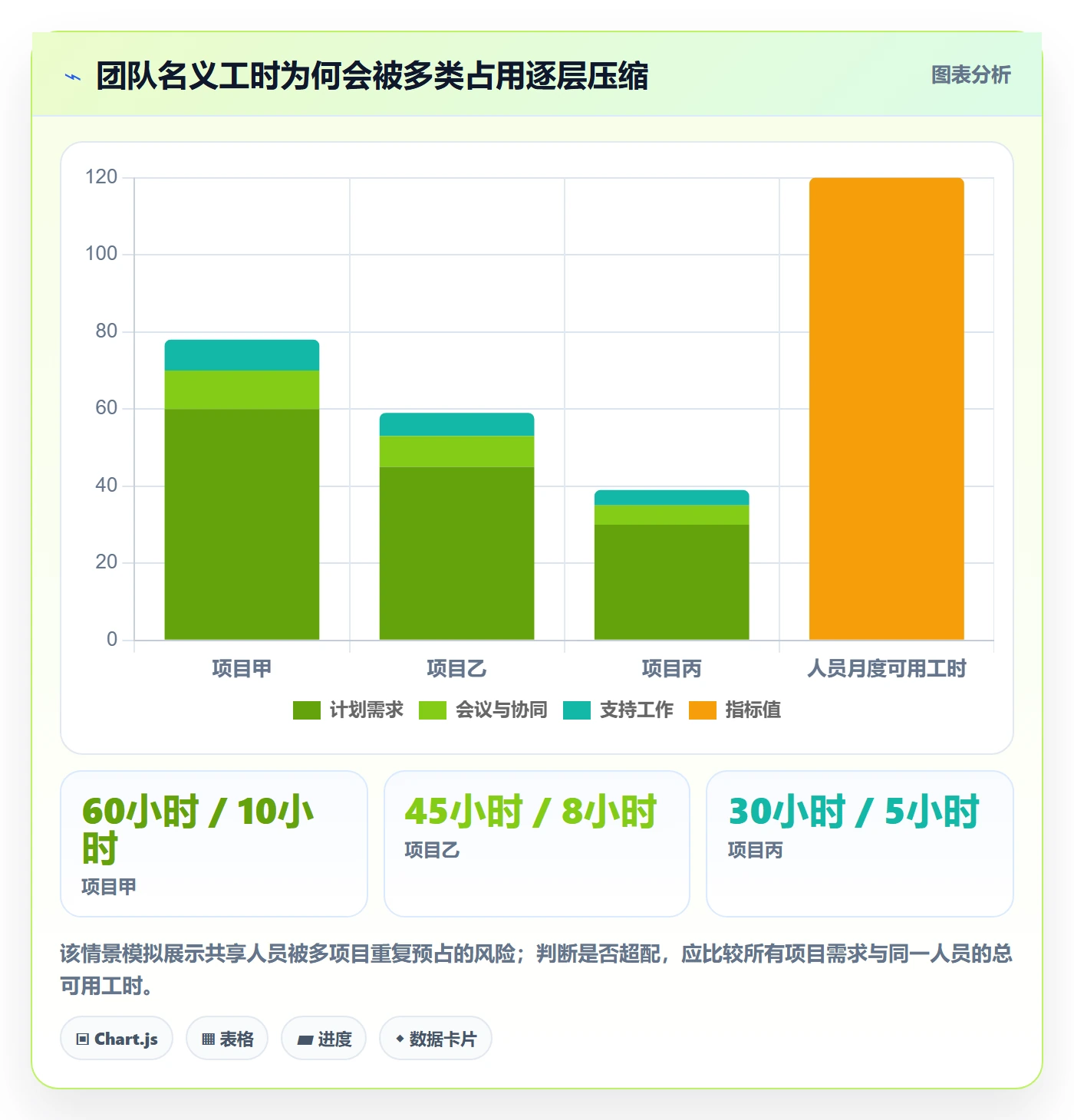Click the 会议与协同 legend label

point(501,710)
